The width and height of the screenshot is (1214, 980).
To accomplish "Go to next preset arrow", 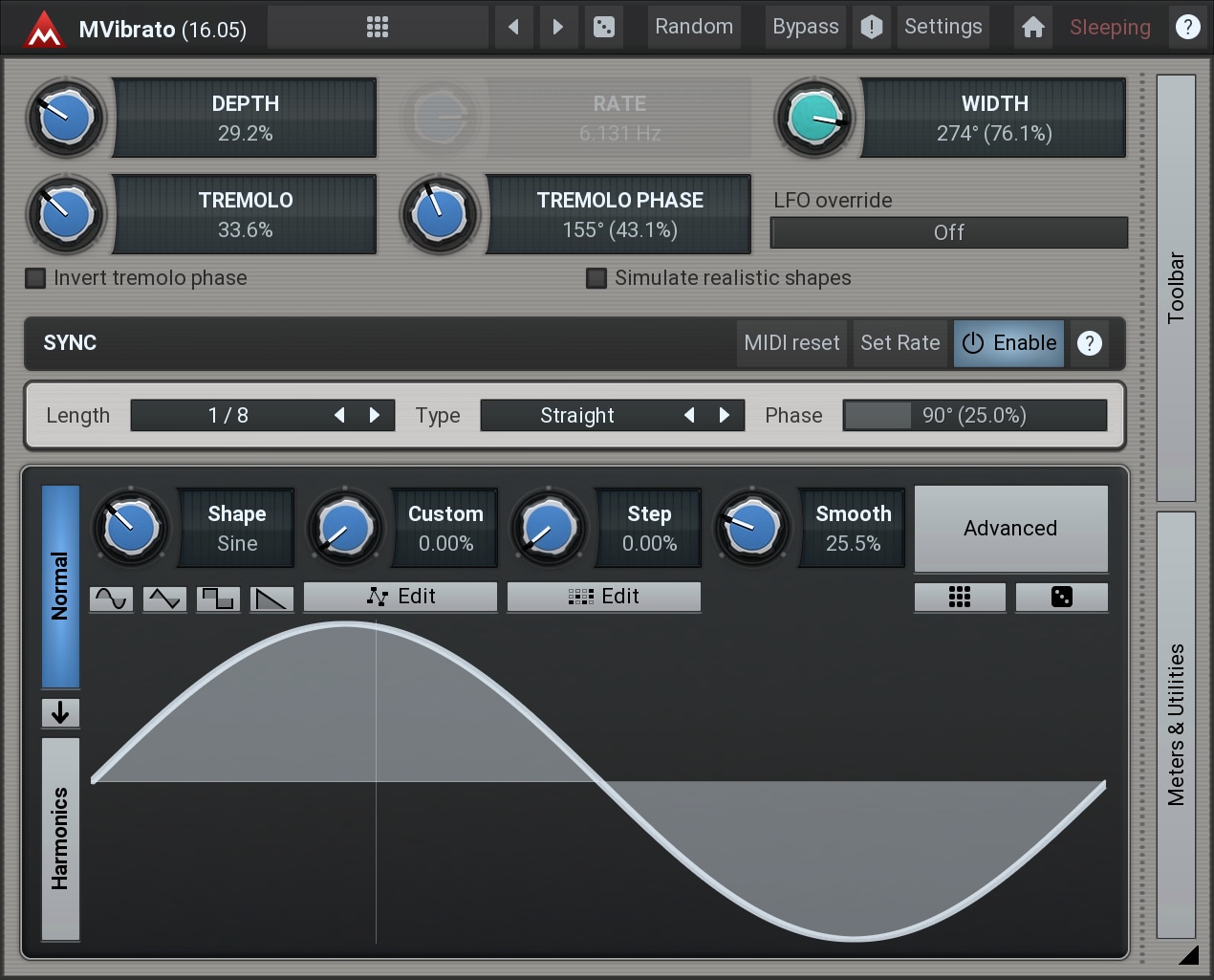I will [558, 27].
